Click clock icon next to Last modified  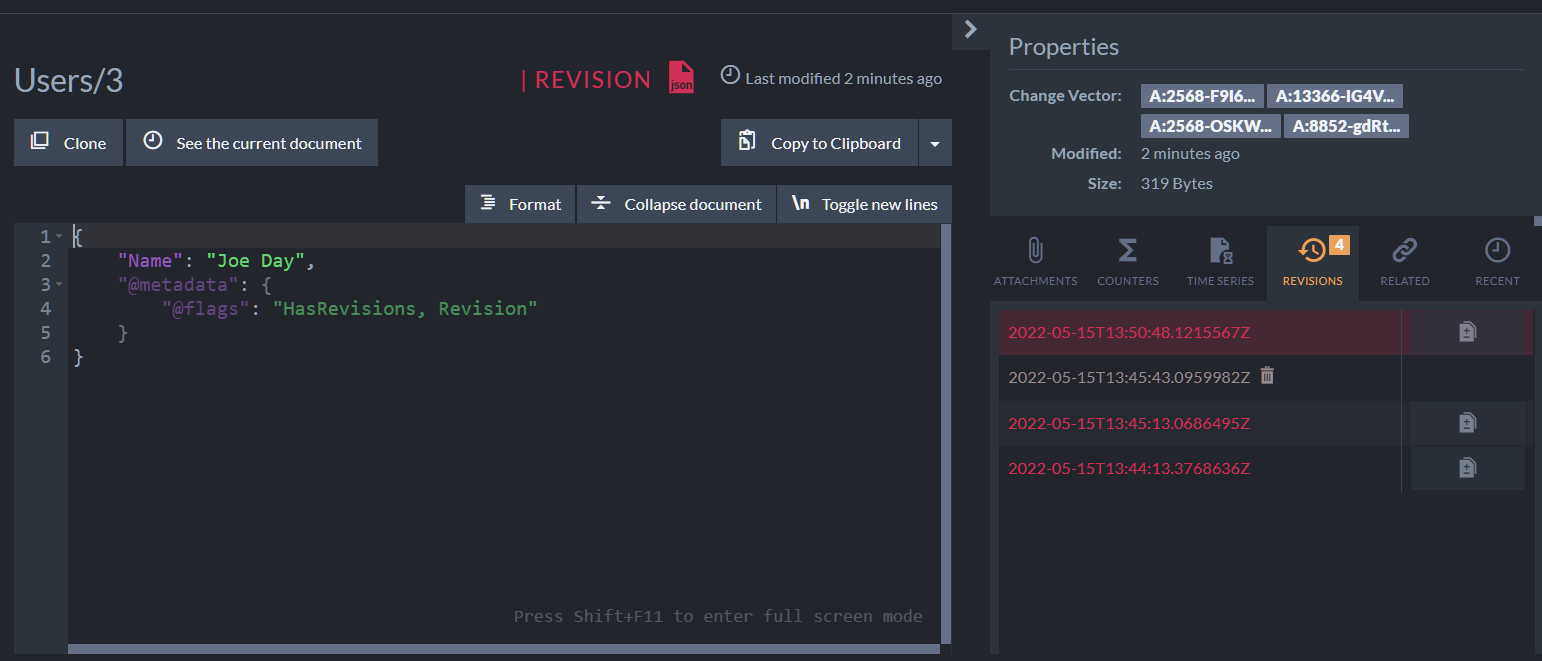(x=731, y=76)
